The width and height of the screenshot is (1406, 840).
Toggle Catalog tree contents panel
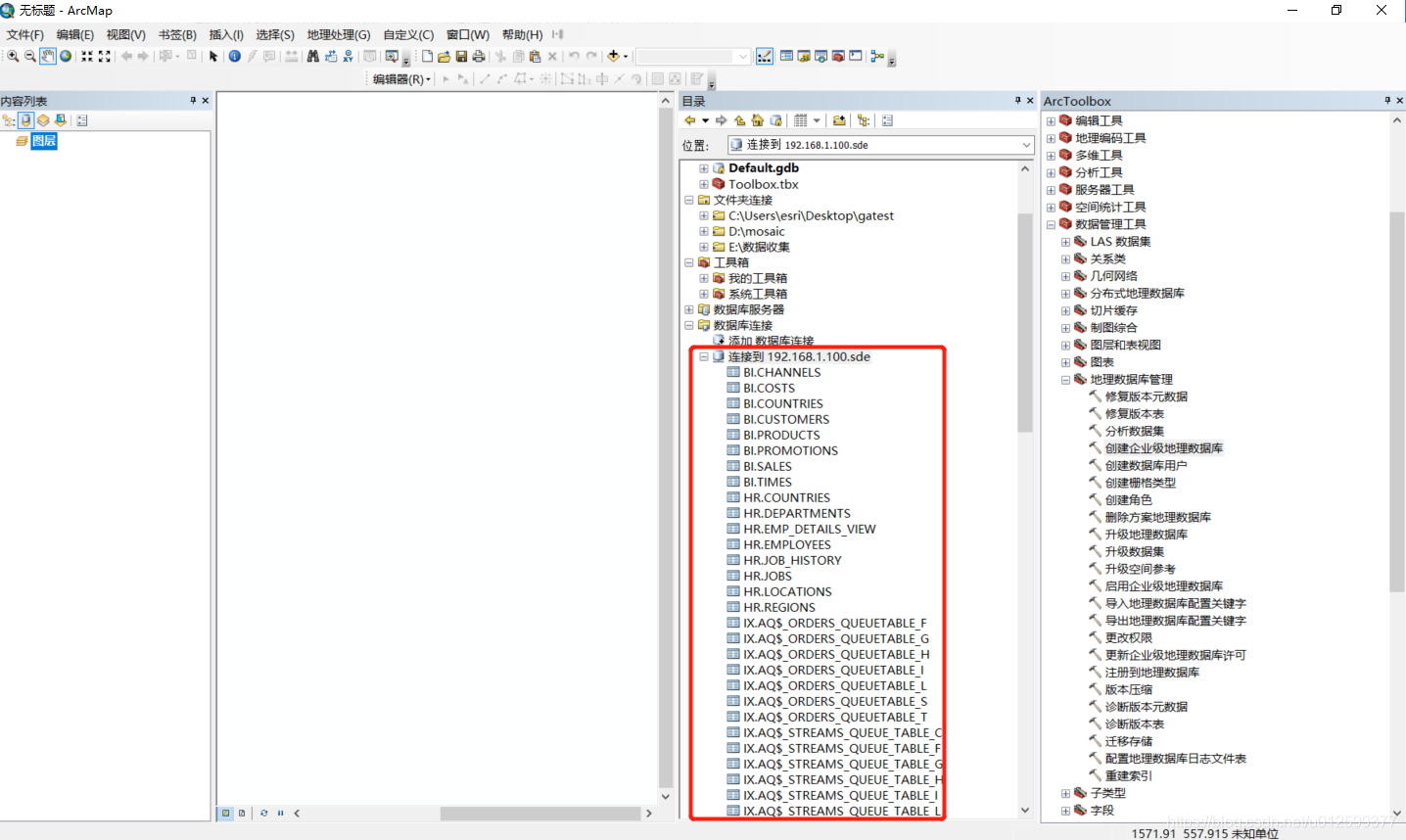[x=863, y=120]
